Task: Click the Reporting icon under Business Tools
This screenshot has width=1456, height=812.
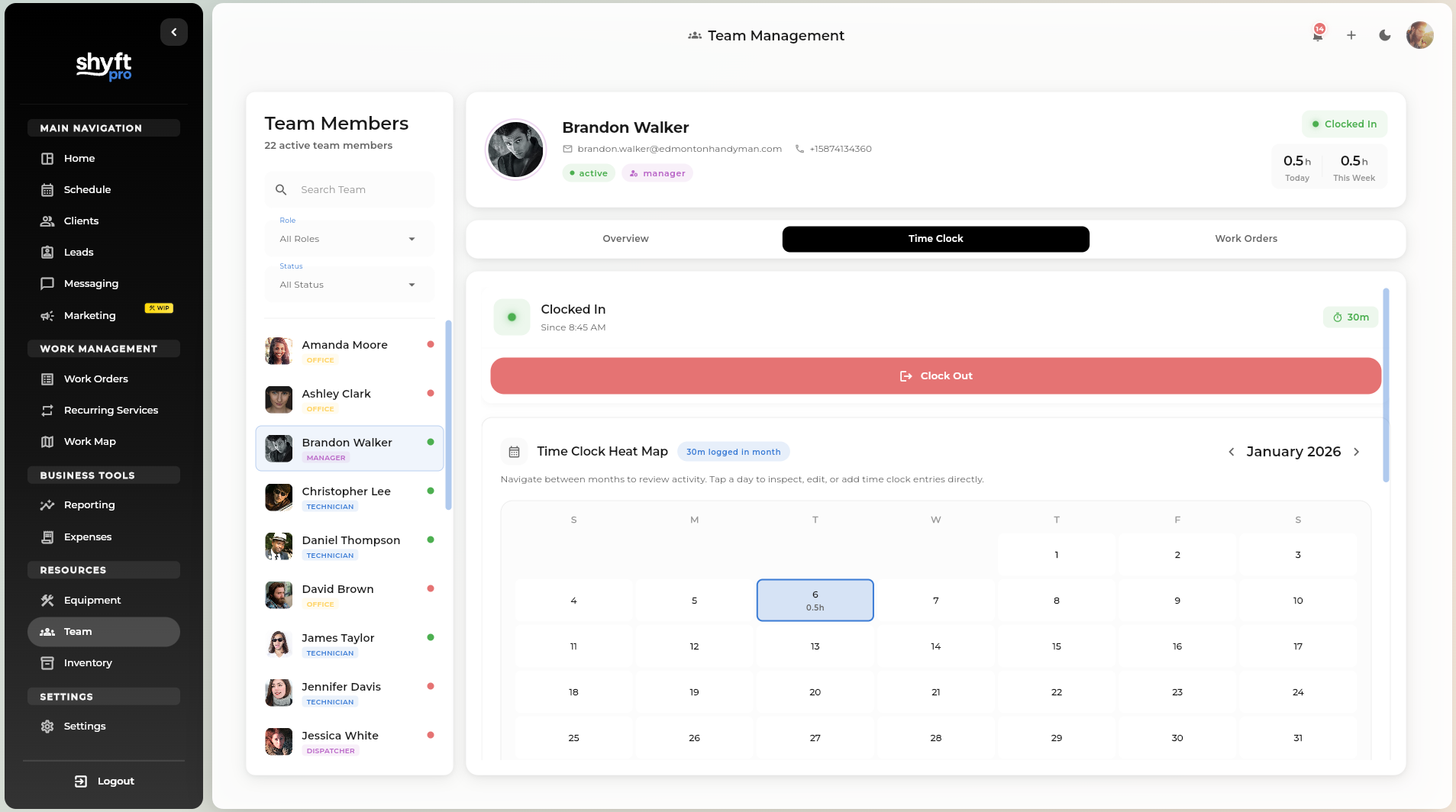Action: 47,504
